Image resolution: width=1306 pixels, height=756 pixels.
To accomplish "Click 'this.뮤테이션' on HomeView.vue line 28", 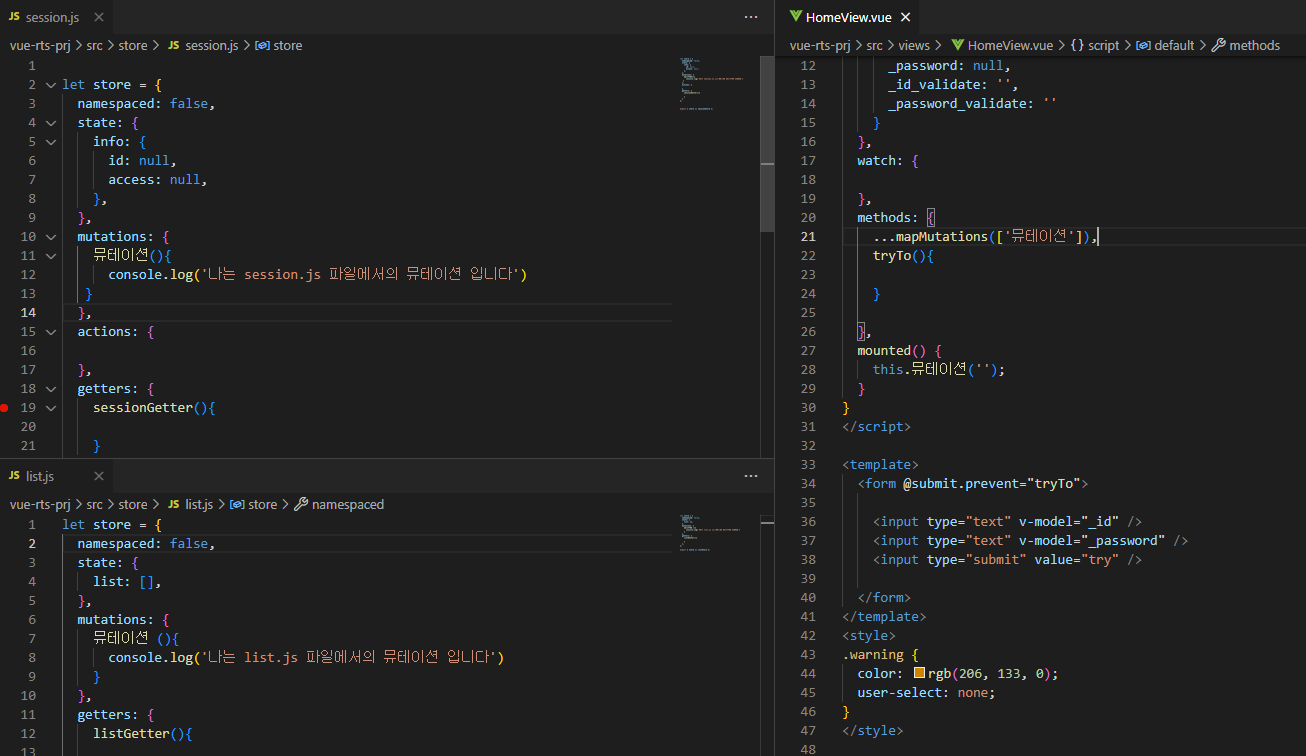I will (x=920, y=370).
